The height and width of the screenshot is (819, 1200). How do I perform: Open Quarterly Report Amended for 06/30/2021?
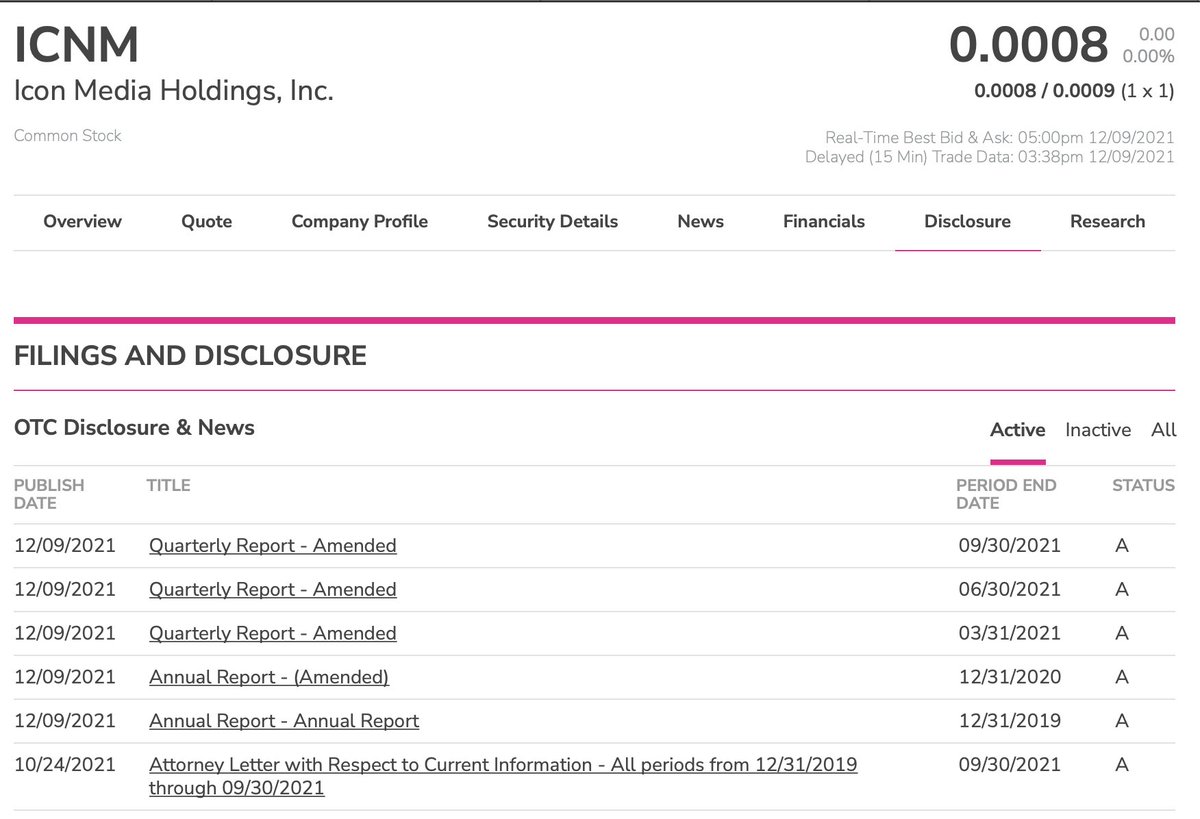coord(273,590)
